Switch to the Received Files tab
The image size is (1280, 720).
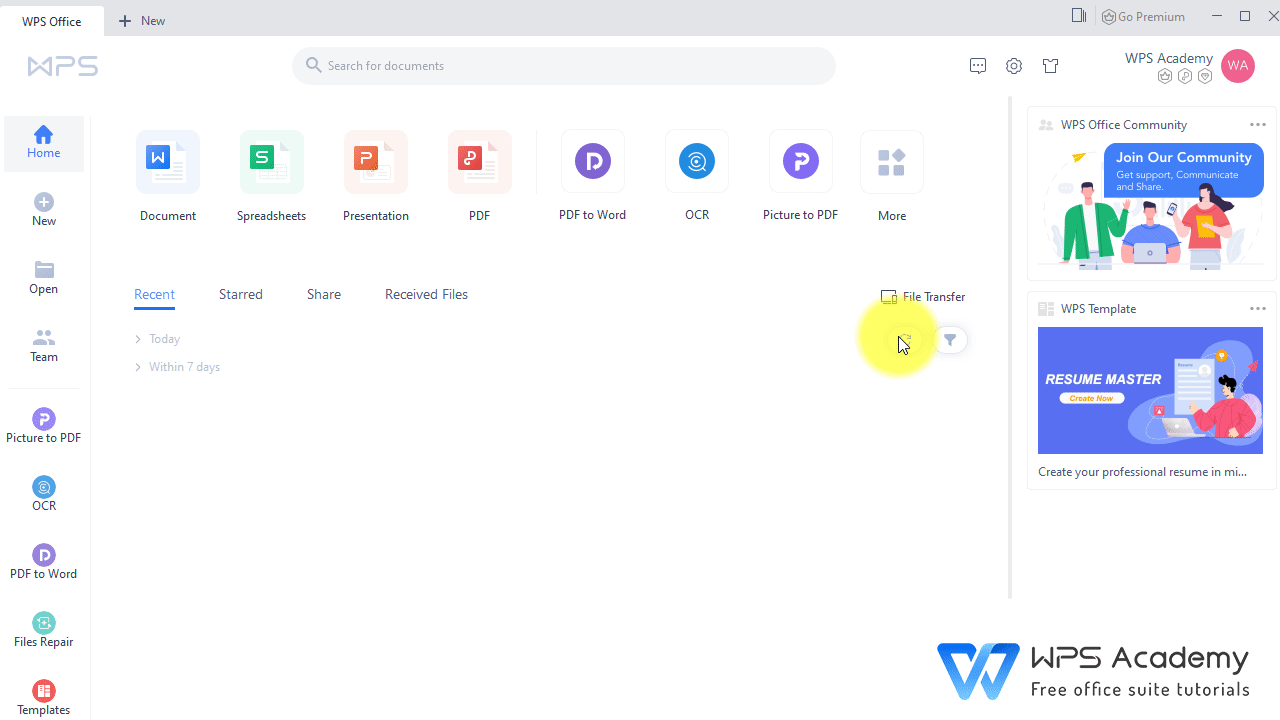point(426,295)
